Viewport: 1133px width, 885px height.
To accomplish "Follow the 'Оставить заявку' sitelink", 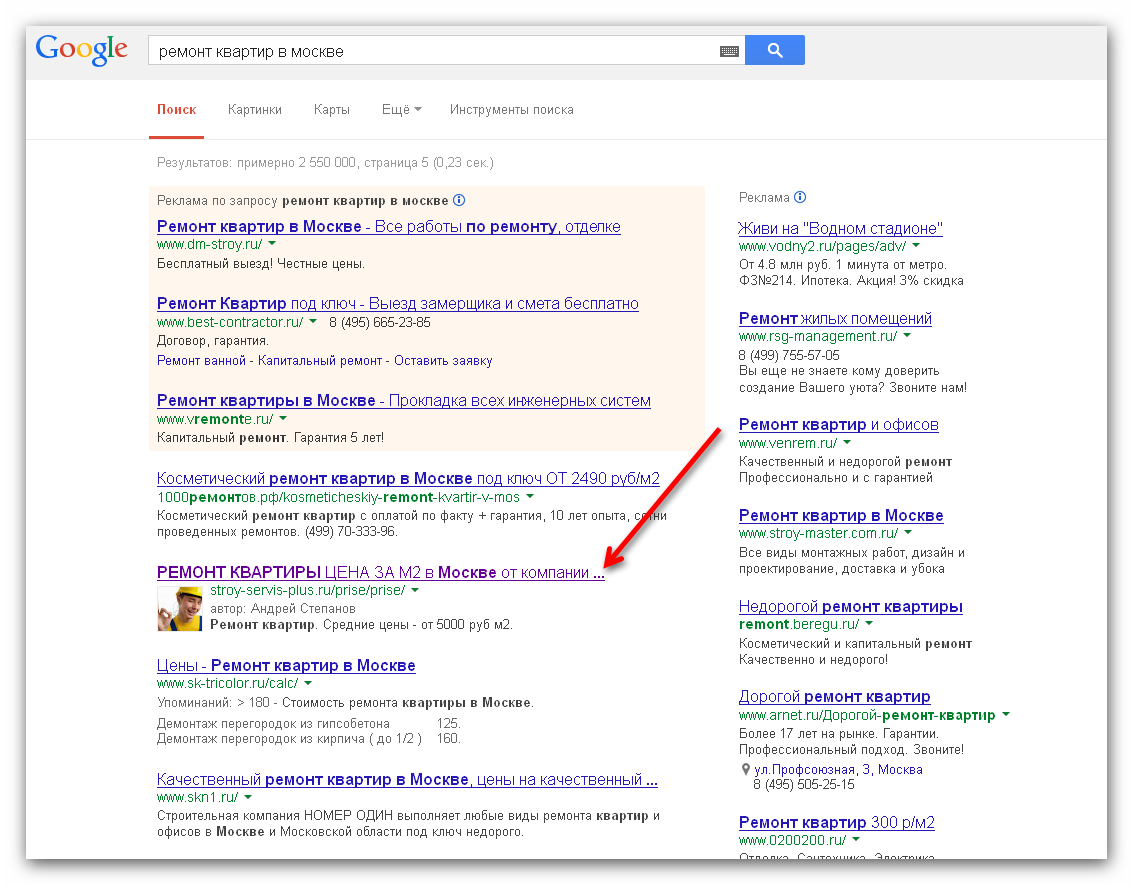I will point(443,361).
